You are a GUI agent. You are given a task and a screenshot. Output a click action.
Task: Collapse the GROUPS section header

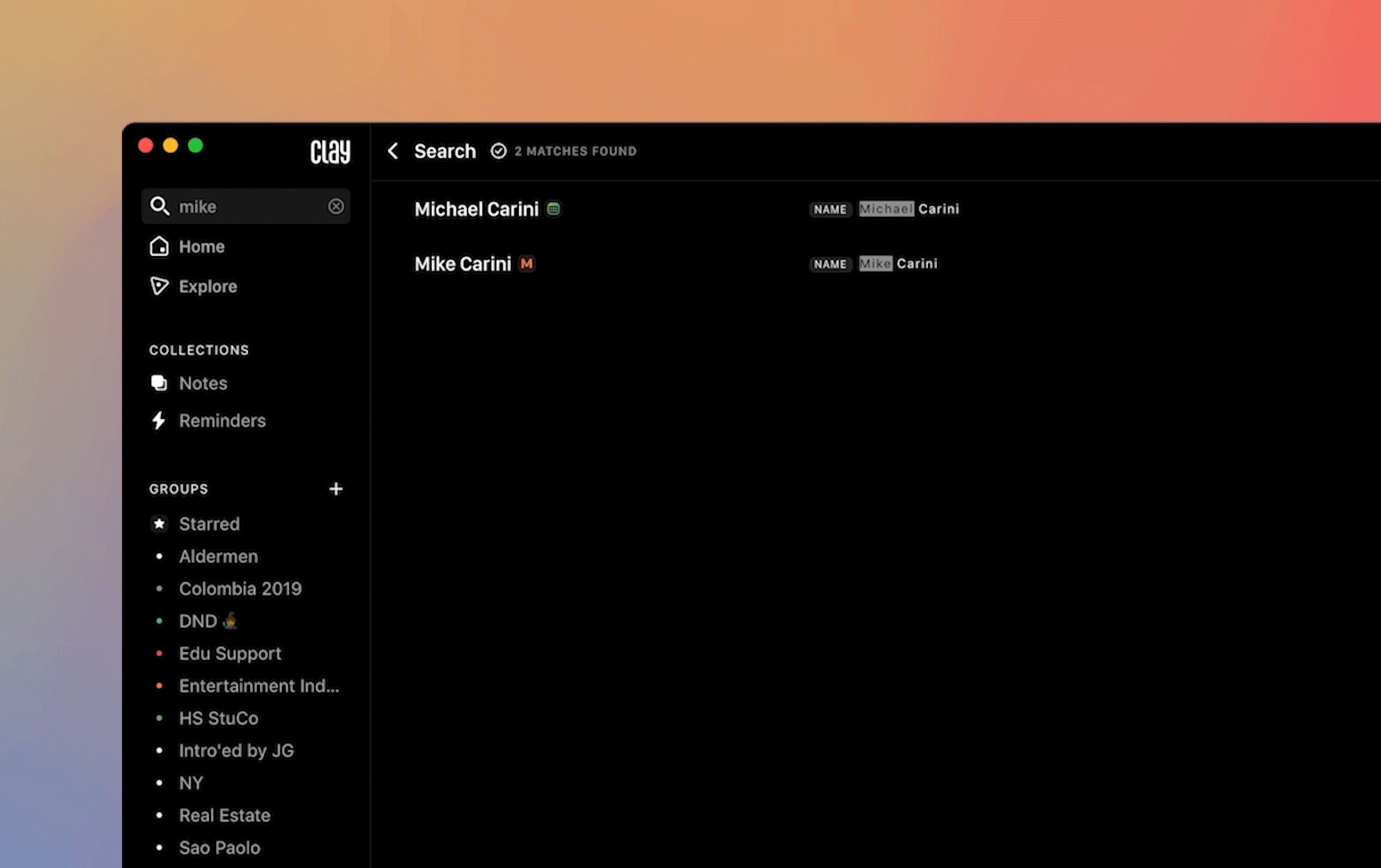click(x=179, y=488)
